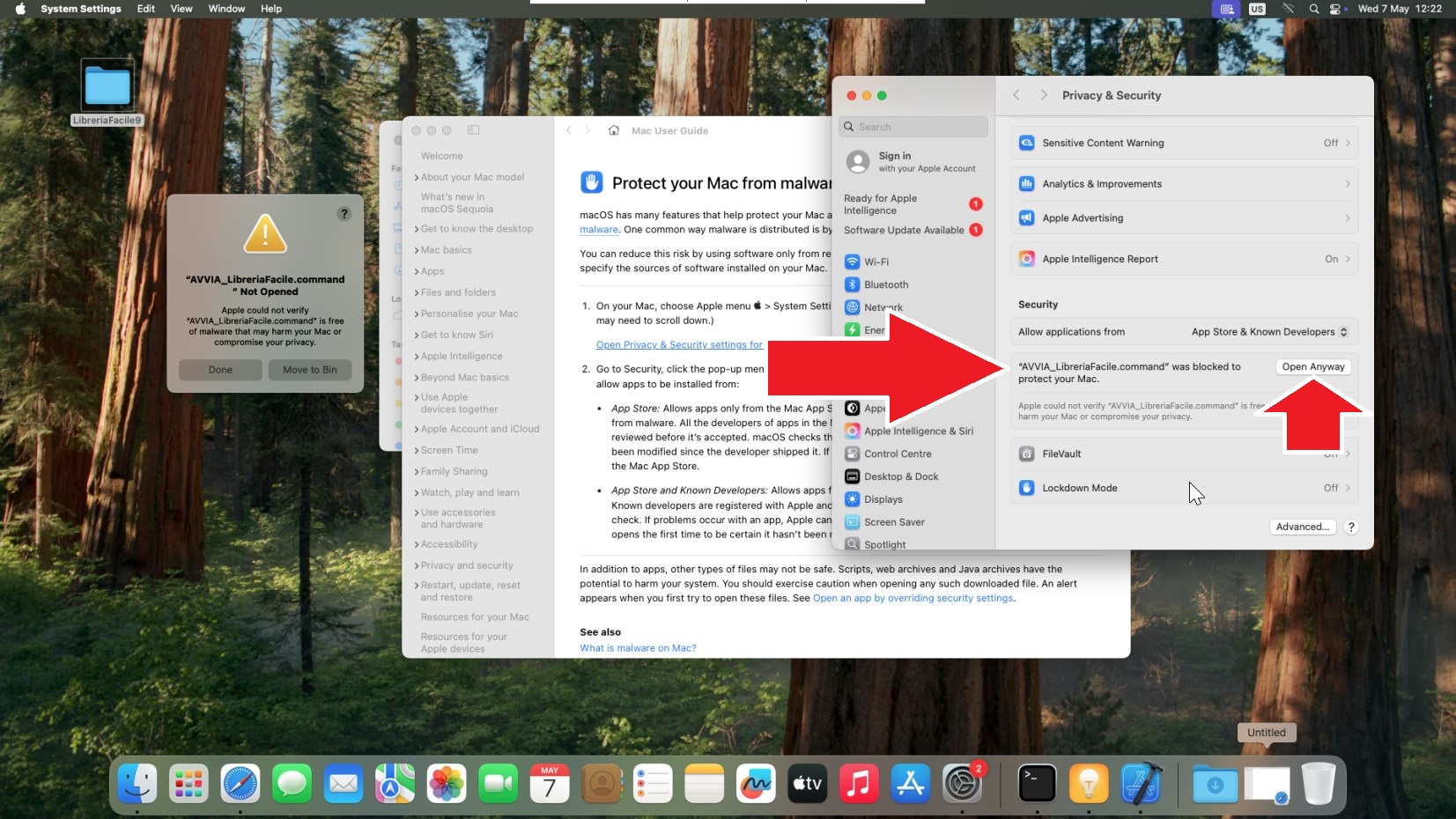
Task: Click the Home icon in Mac User Guide
Action: (614, 130)
